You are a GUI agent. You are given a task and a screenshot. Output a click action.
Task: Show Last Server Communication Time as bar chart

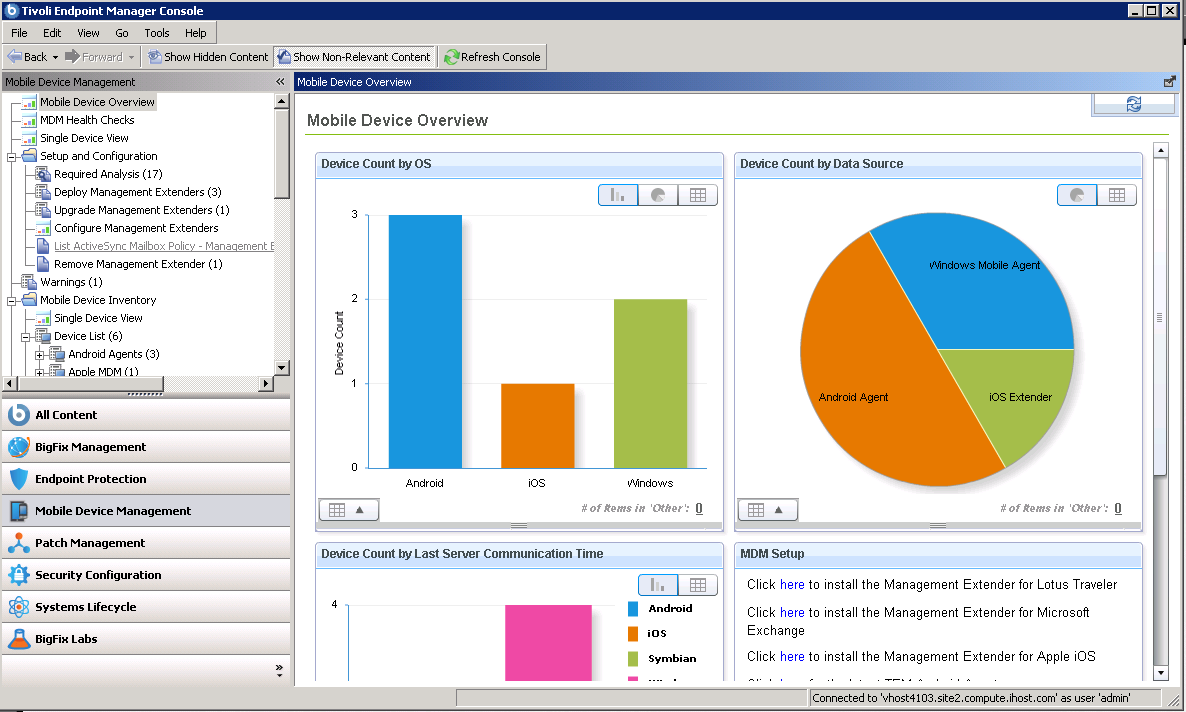coord(658,585)
